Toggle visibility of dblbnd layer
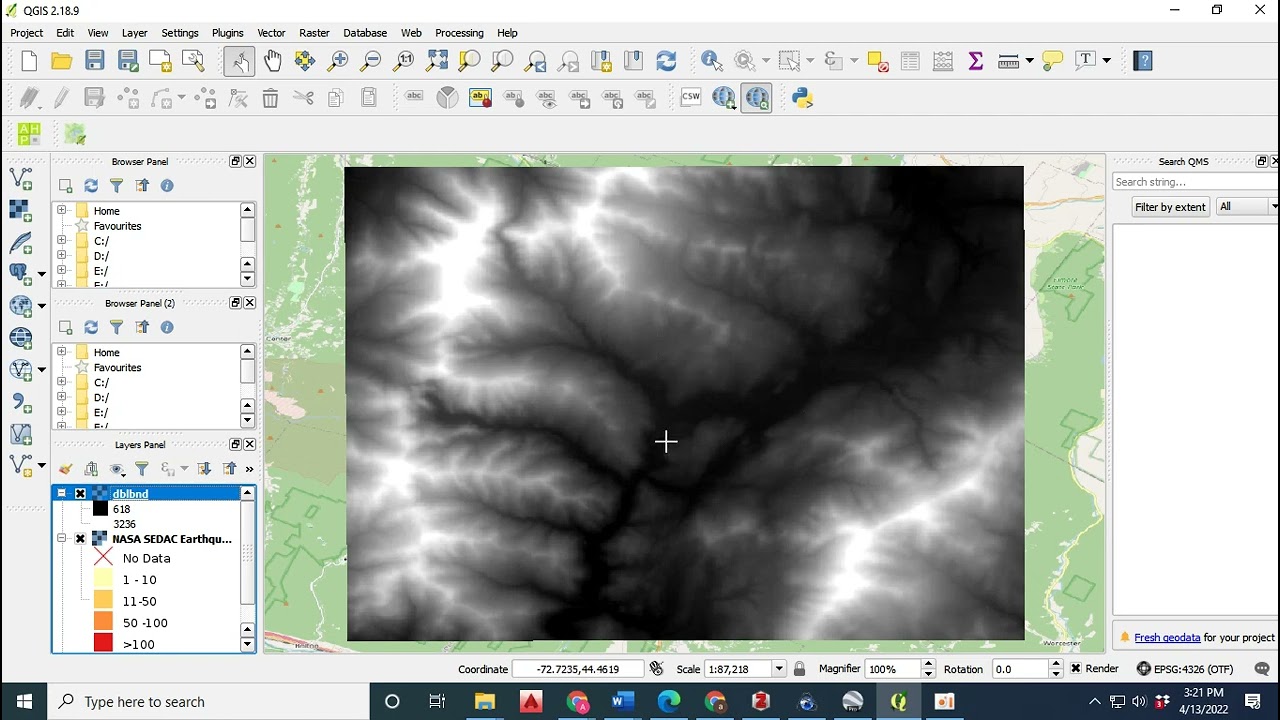The image size is (1280, 720). click(80, 494)
